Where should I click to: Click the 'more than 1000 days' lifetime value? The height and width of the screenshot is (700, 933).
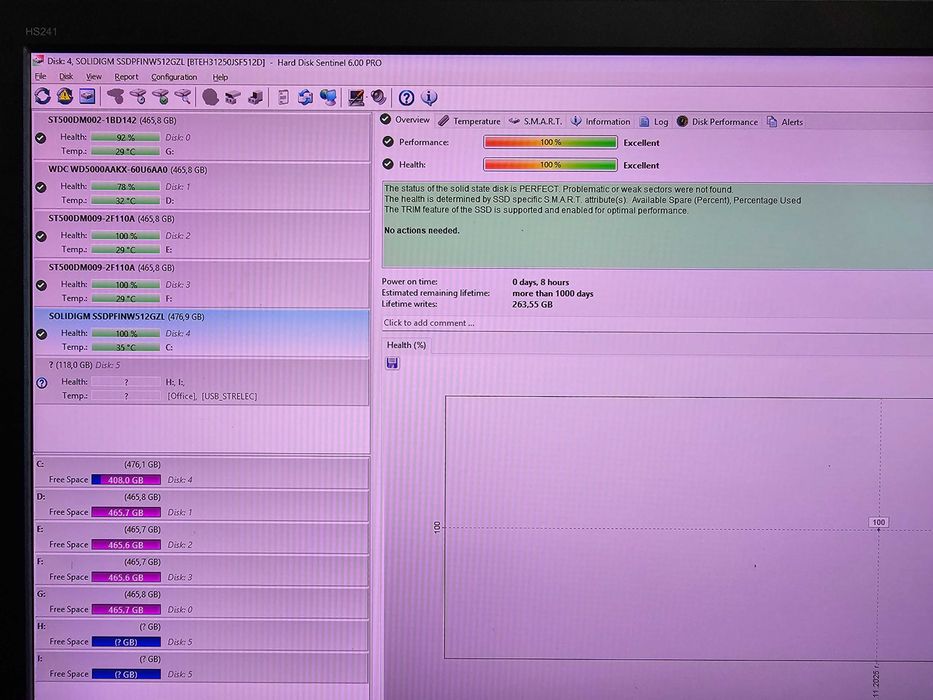pos(553,293)
